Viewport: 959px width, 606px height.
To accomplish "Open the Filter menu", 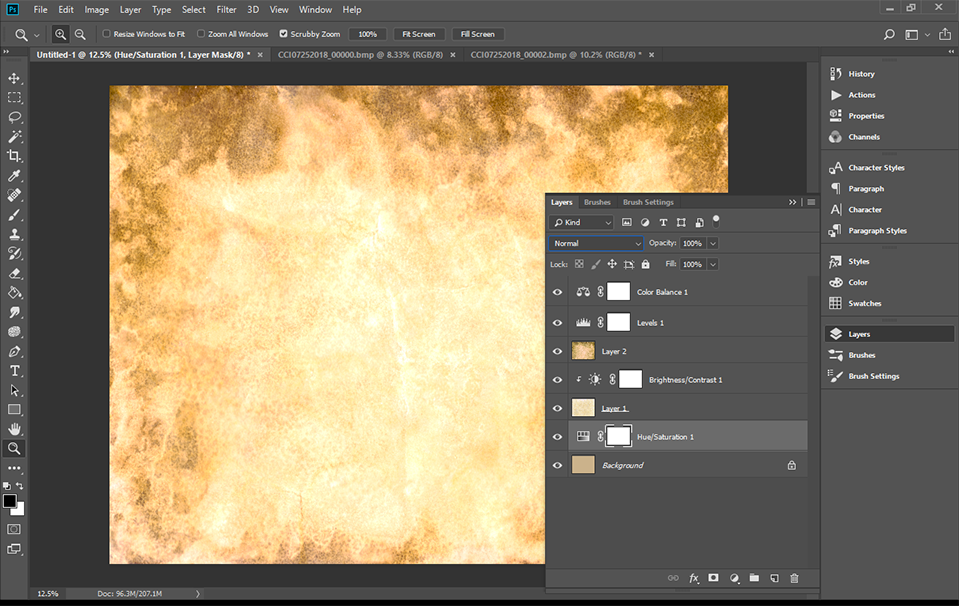I will [227, 9].
